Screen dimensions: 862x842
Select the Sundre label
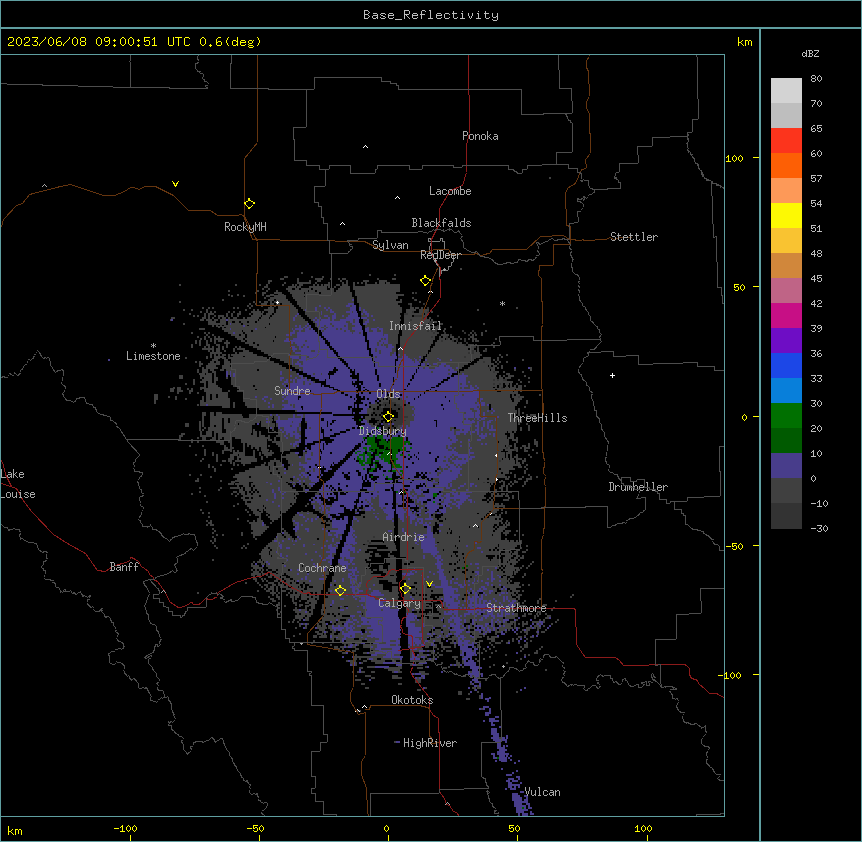[x=292, y=391]
